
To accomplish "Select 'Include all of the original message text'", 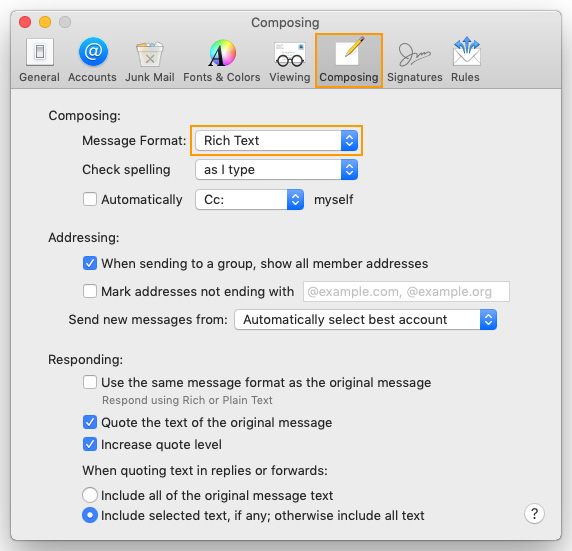I will tap(90, 495).
